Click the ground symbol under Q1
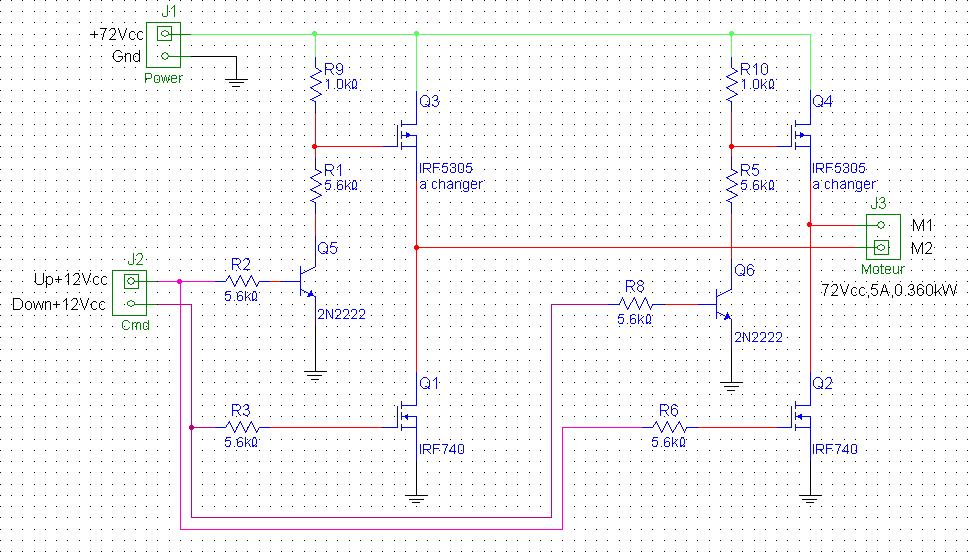The image size is (972, 556). click(416, 499)
